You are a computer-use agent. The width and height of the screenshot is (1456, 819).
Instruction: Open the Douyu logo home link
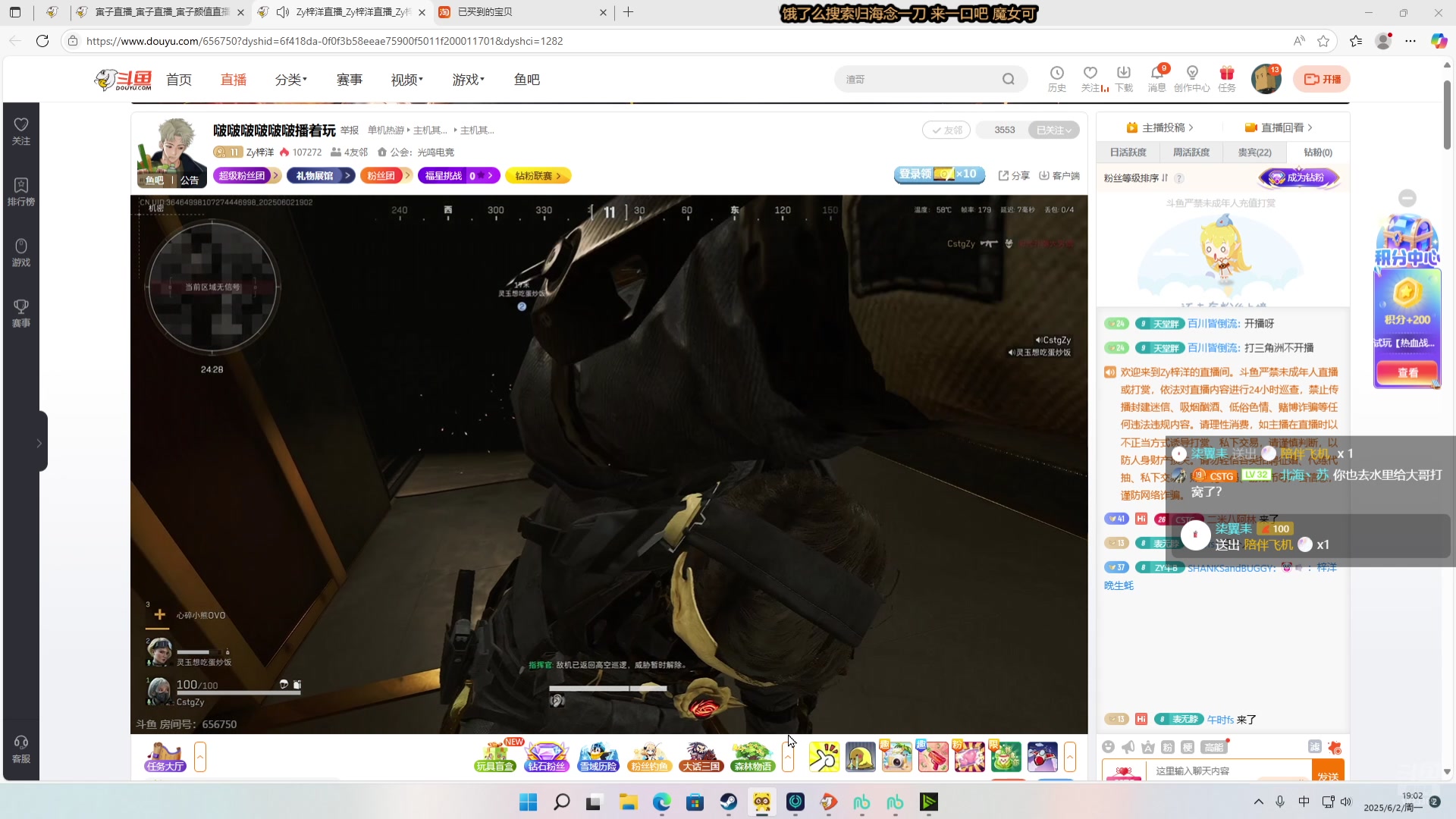click(x=123, y=79)
